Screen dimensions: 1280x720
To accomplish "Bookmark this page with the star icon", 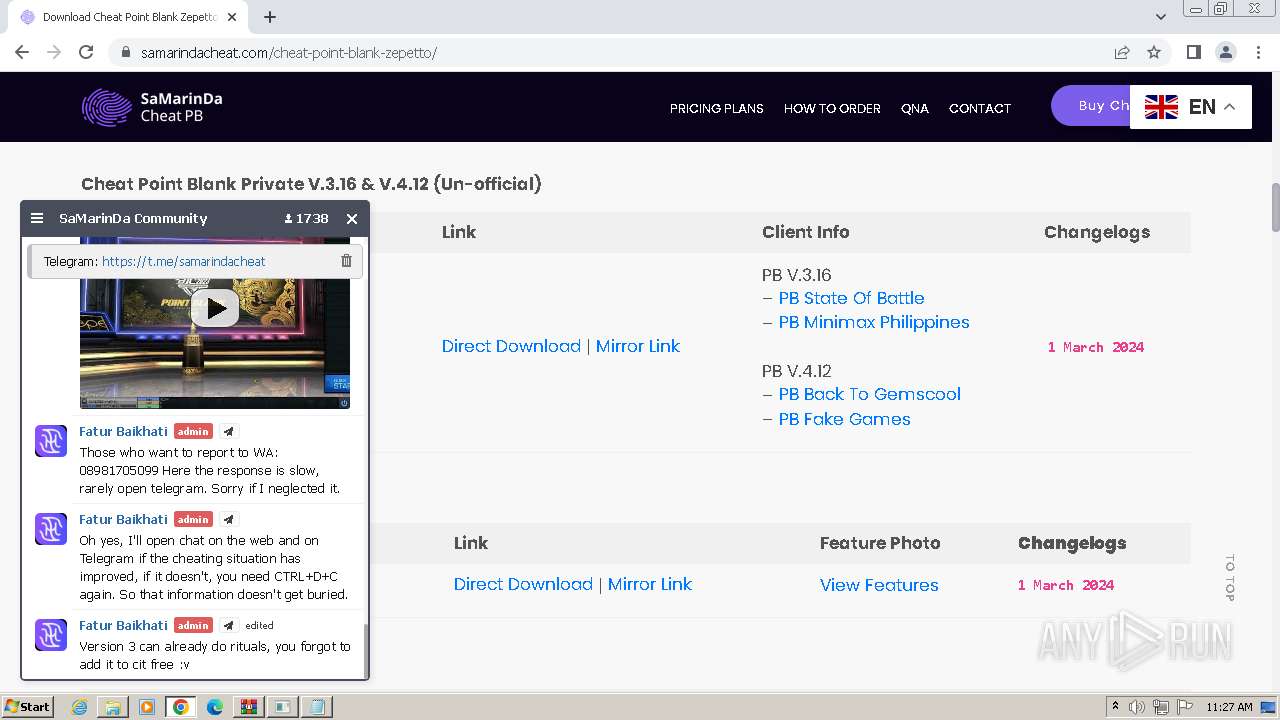I will (x=1154, y=52).
